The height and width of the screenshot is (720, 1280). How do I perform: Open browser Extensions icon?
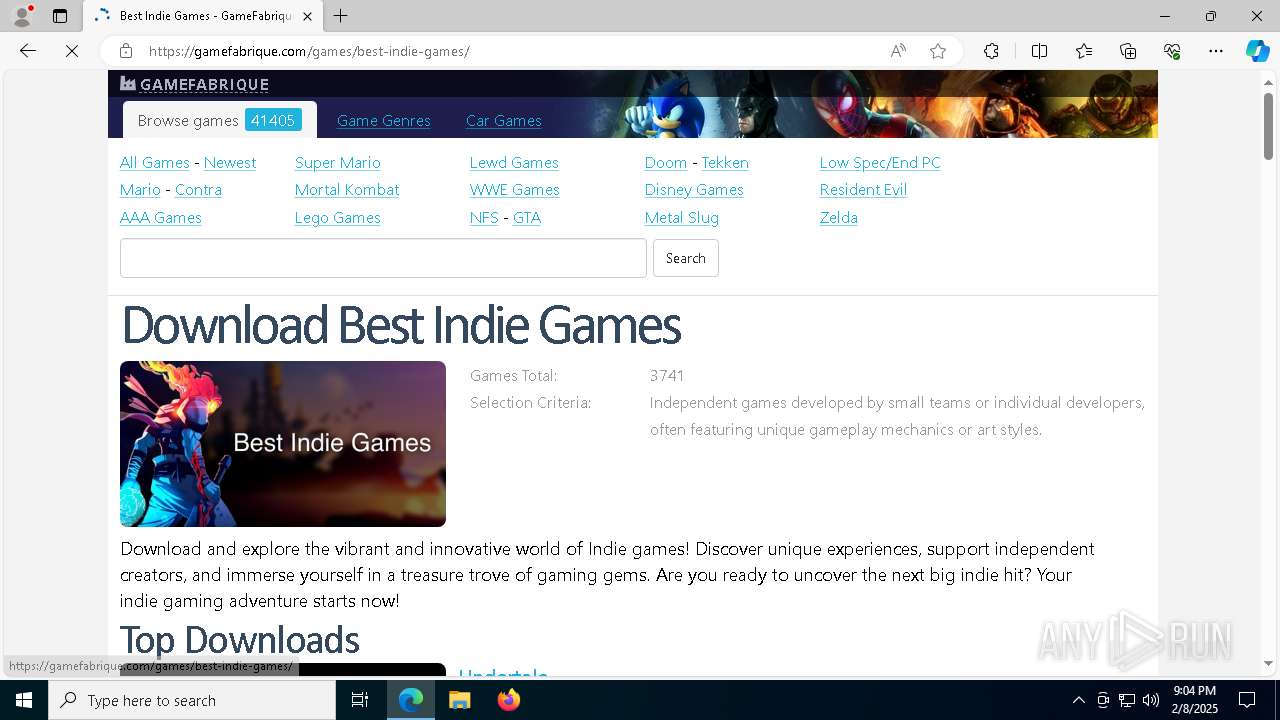(991, 51)
